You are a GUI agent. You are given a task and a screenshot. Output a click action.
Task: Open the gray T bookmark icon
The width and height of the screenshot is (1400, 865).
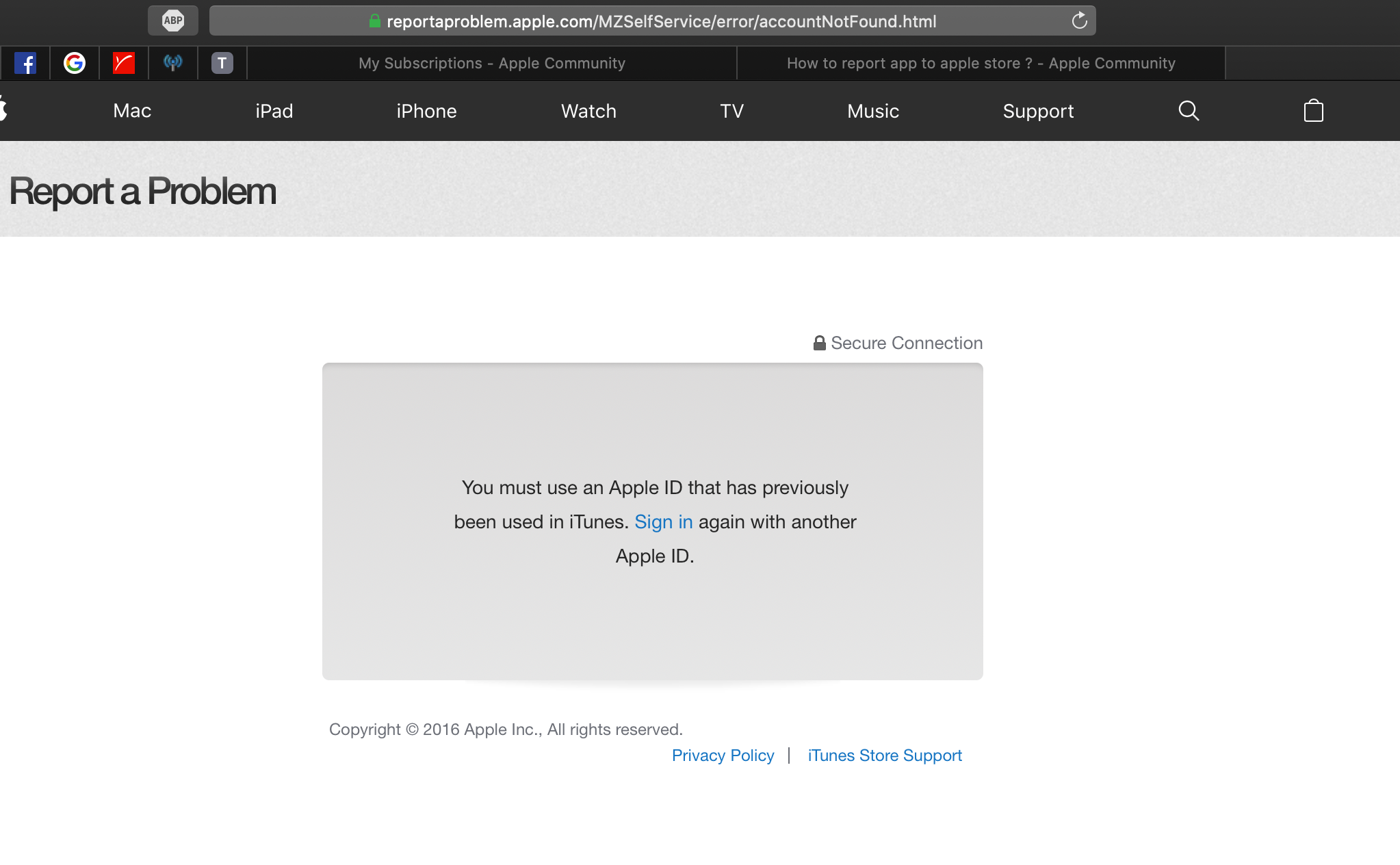222,63
